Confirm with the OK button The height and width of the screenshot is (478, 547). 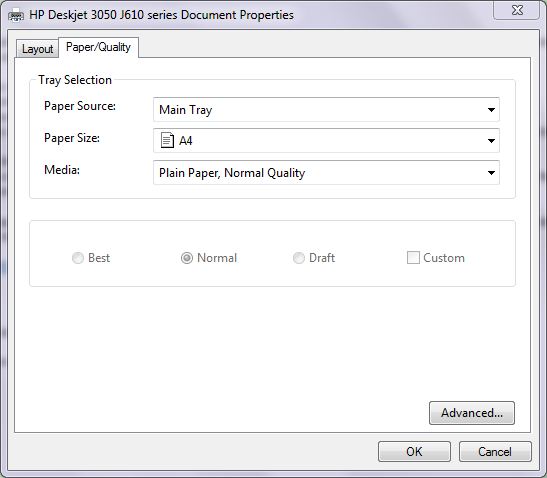414,451
